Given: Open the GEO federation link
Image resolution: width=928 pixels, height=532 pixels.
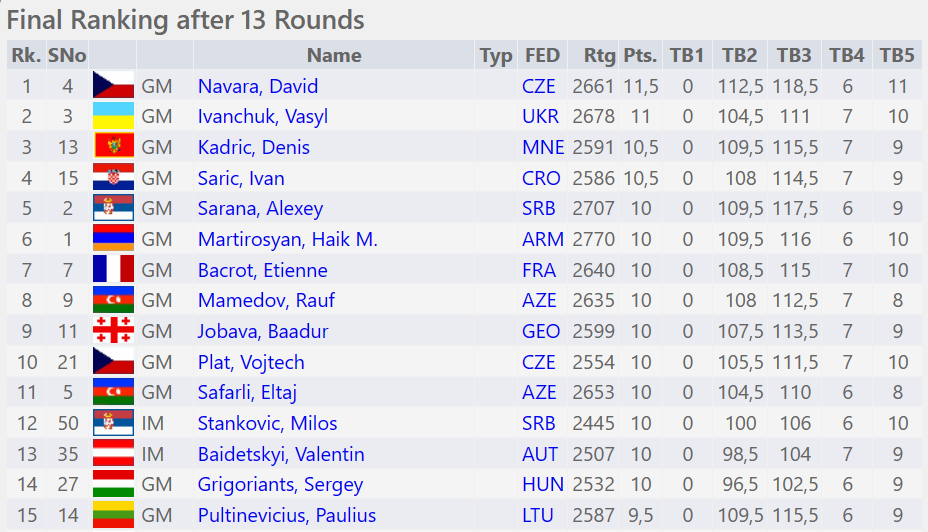Looking at the screenshot, I should (x=541, y=332).
